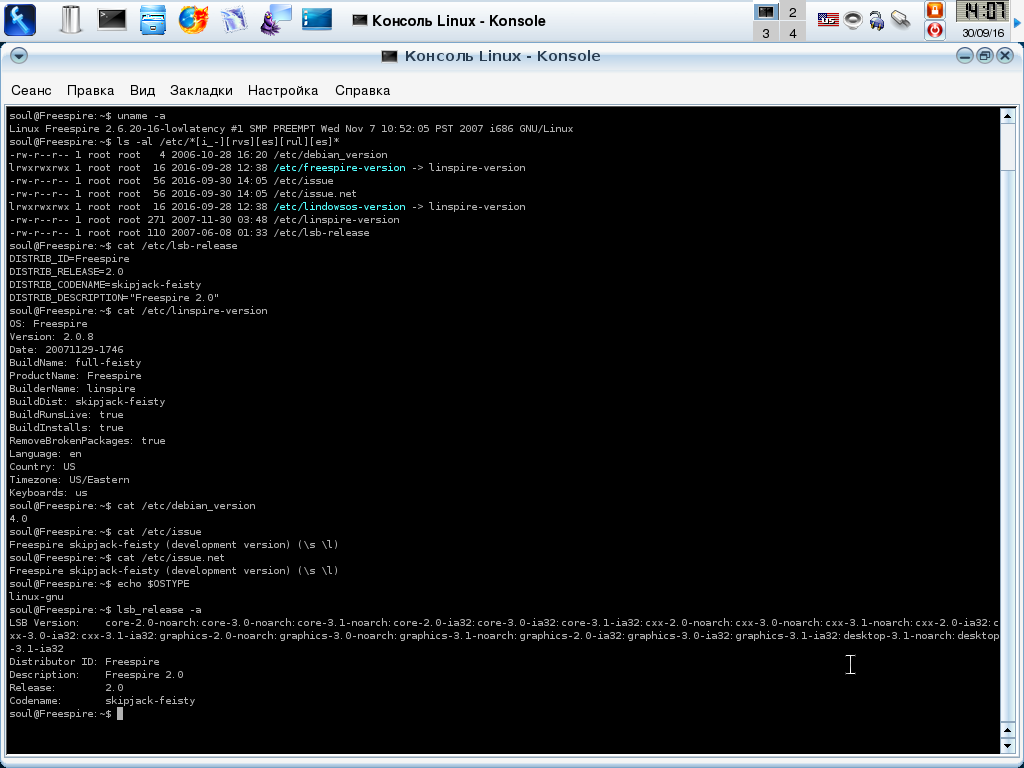The image size is (1024, 768).
Task: Click the 'linux-gnu' output line
Action: [36, 597]
